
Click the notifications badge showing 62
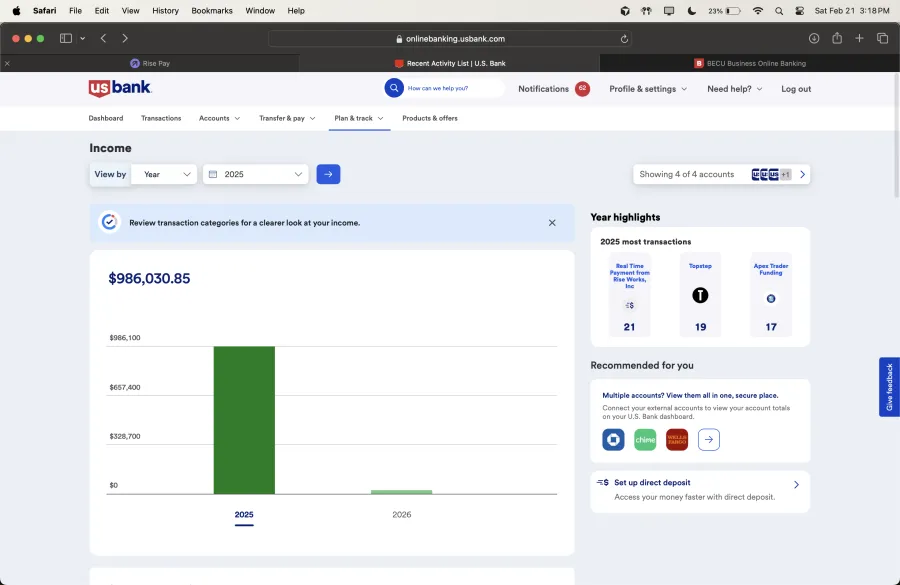(x=582, y=88)
